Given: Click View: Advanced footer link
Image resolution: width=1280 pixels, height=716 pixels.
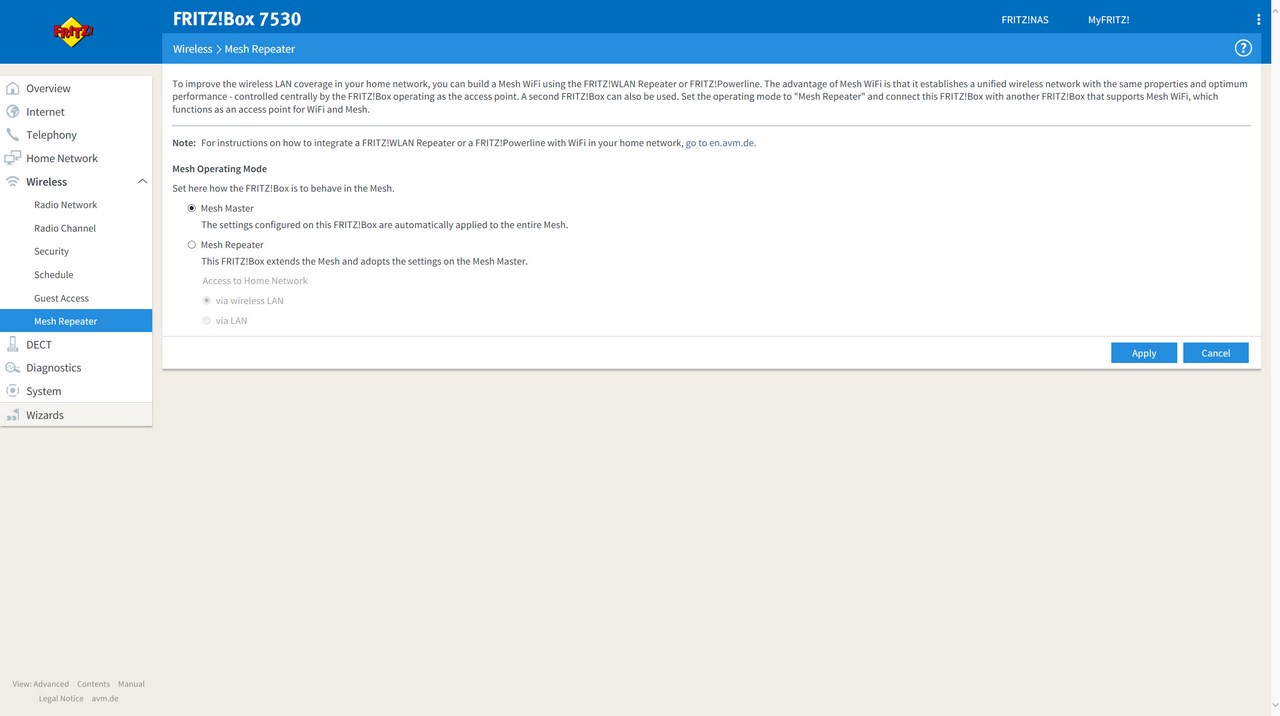Looking at the screenshot, I should point(41,684).
